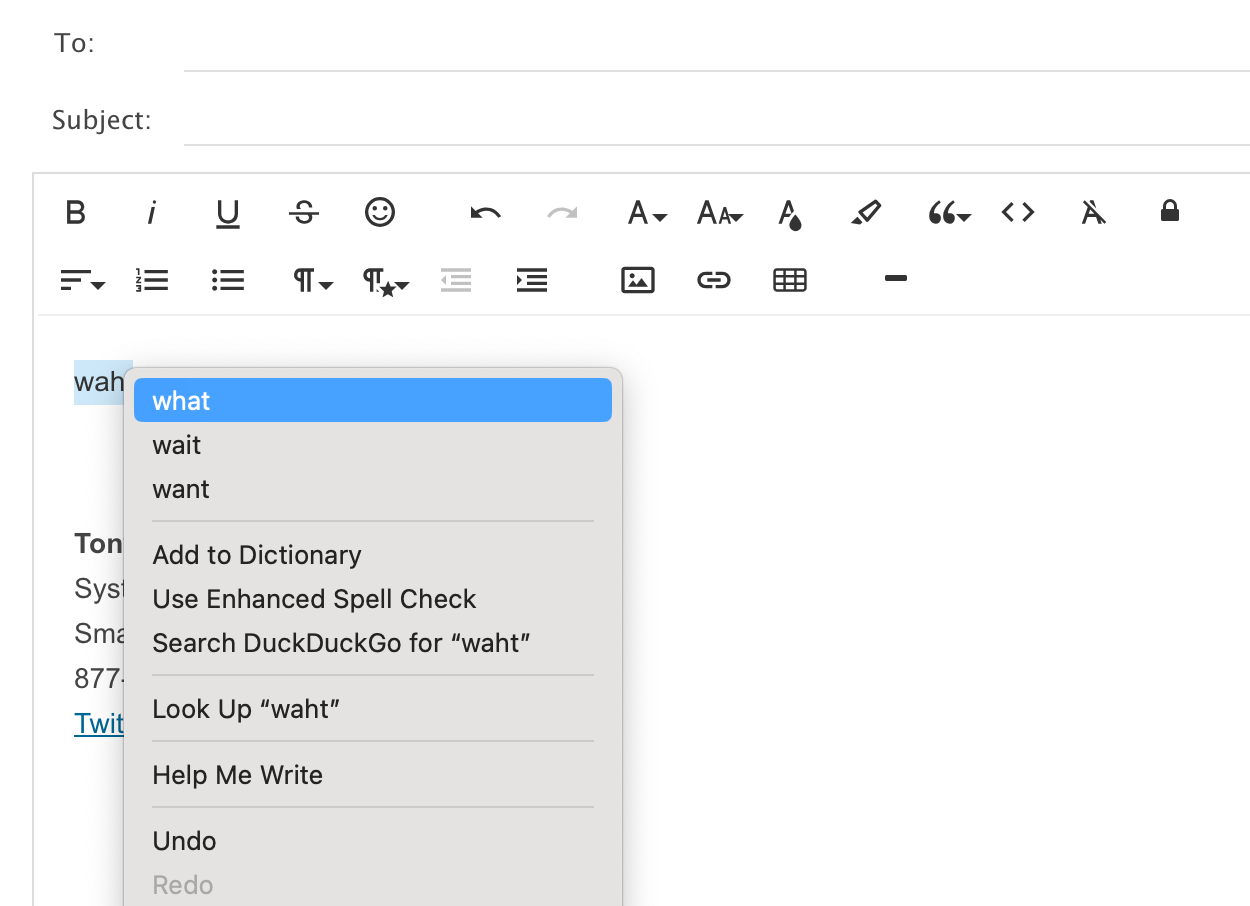This screenshot has width=1250, height=906.
Task: Select the "what" spelling suggestion
Action: (372, 401)
